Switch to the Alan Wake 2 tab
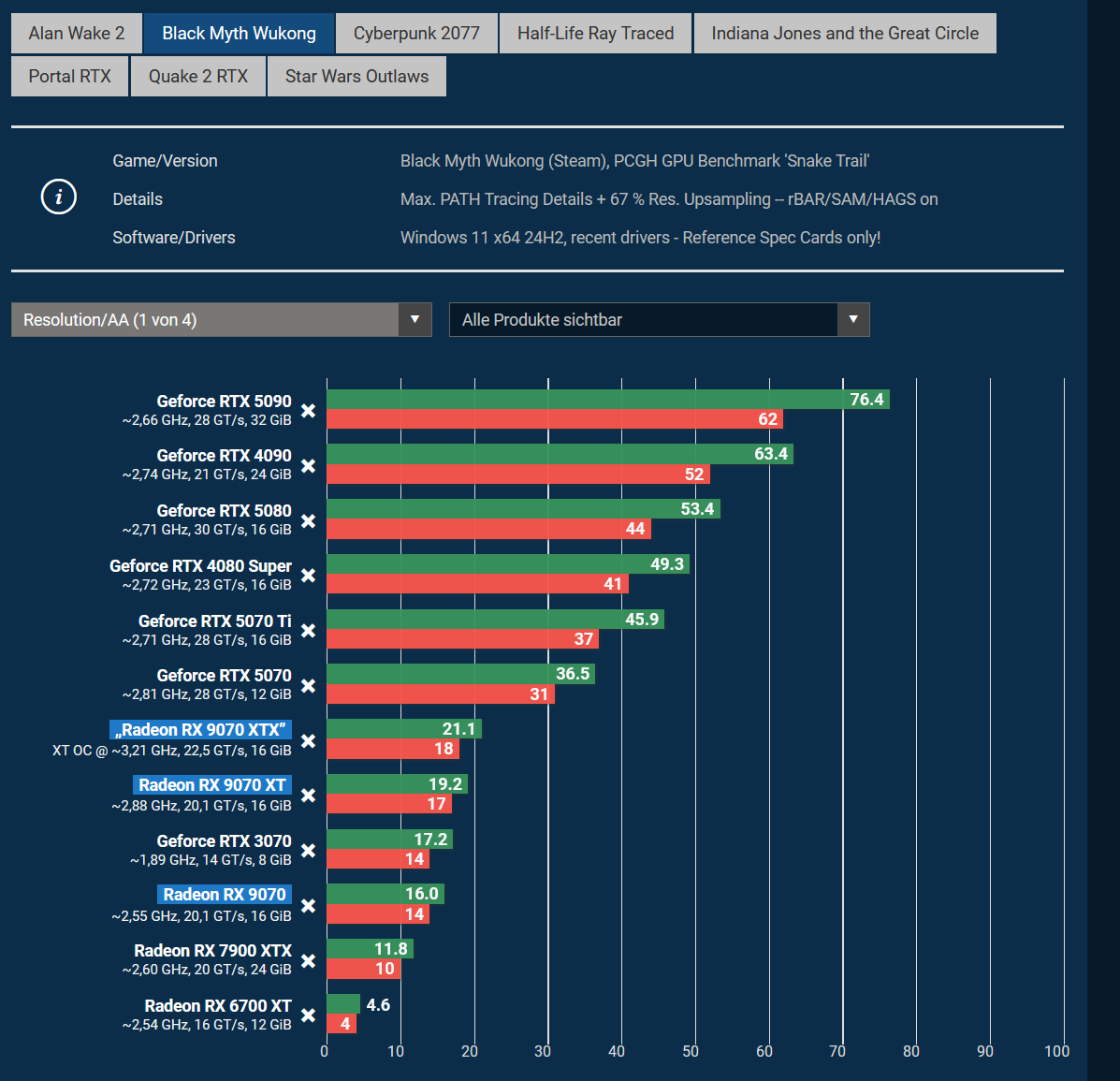Screen dimensions: 1120x1081 [77, 33]
